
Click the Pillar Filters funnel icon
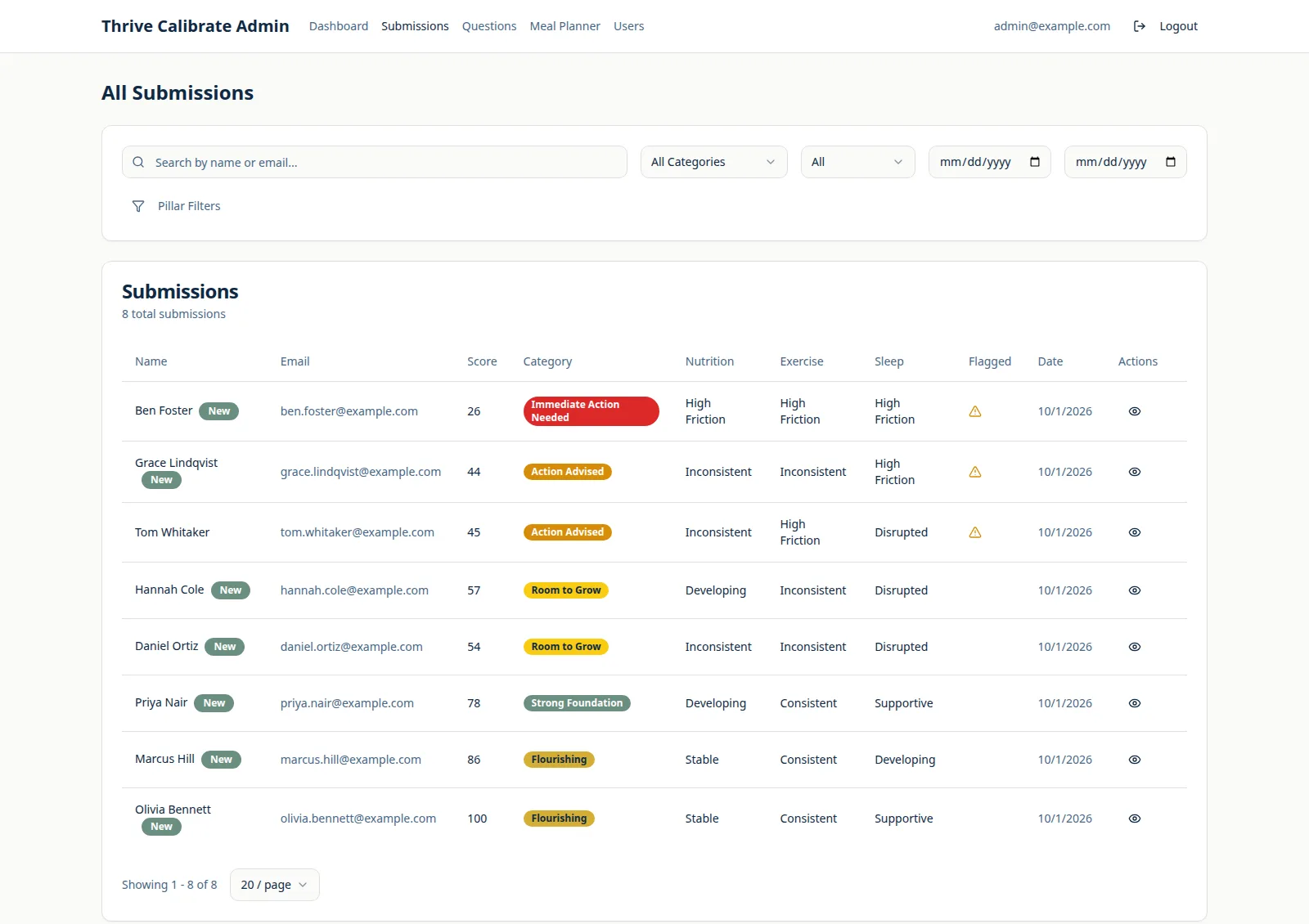point(138,206)
